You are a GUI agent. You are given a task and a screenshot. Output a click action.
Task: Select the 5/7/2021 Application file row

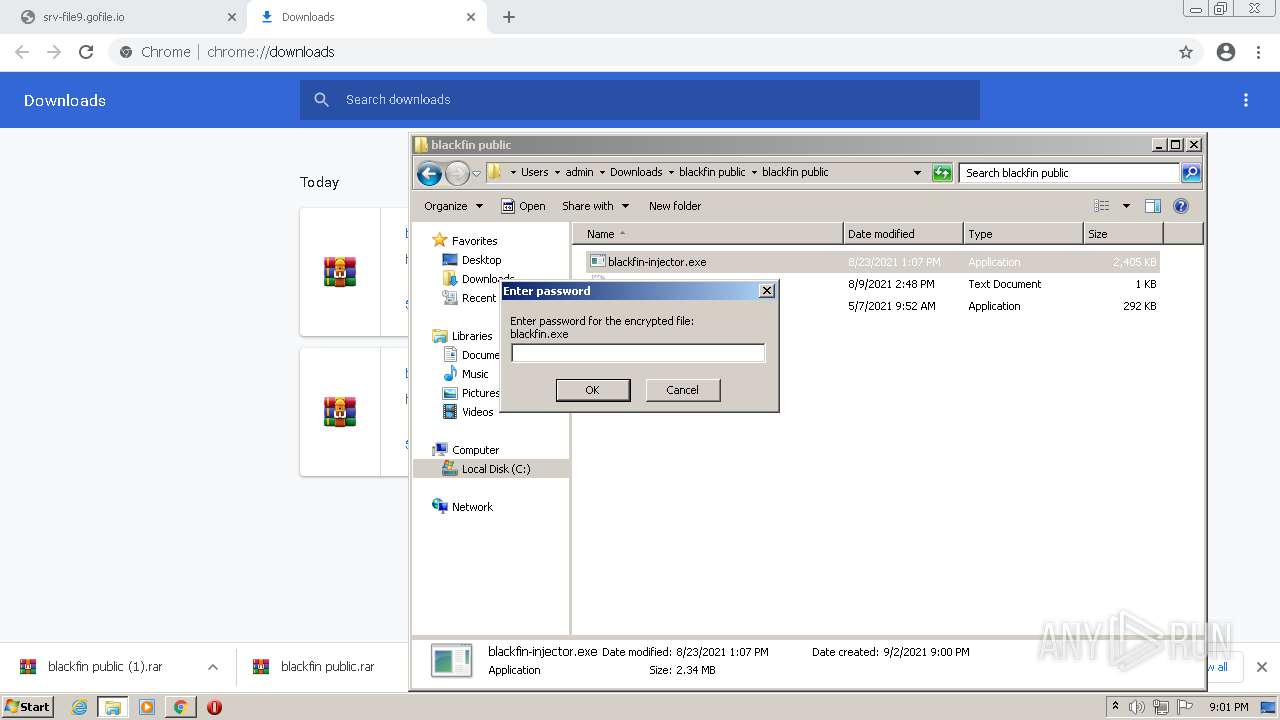pyautogui.click(x=872, y=306)
